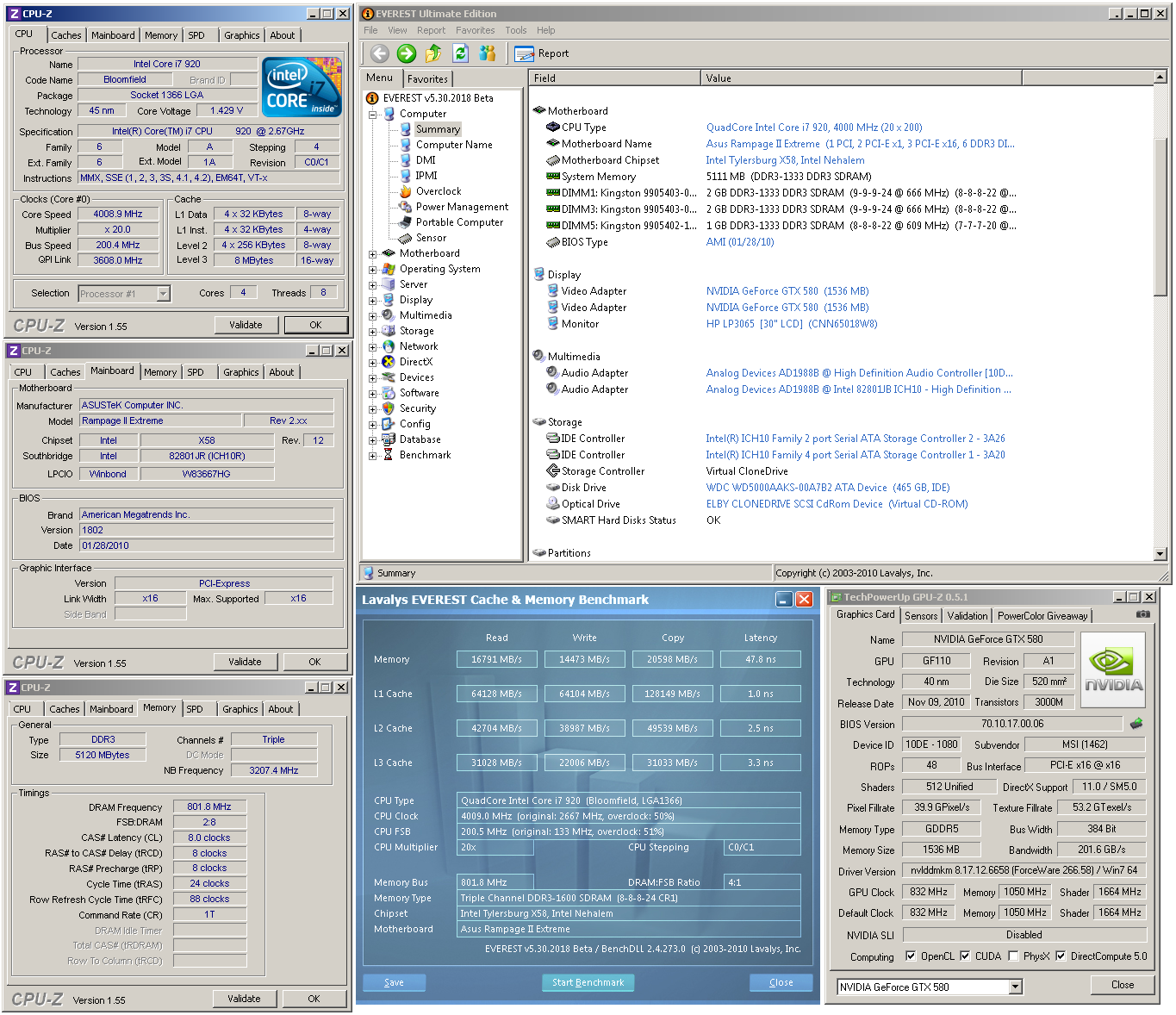This screenshot has width=1176, height=1015.
Task: Click the EVEREST forward arrow toolbar icon
Action: pyautogui.click(x=407, y=53)
